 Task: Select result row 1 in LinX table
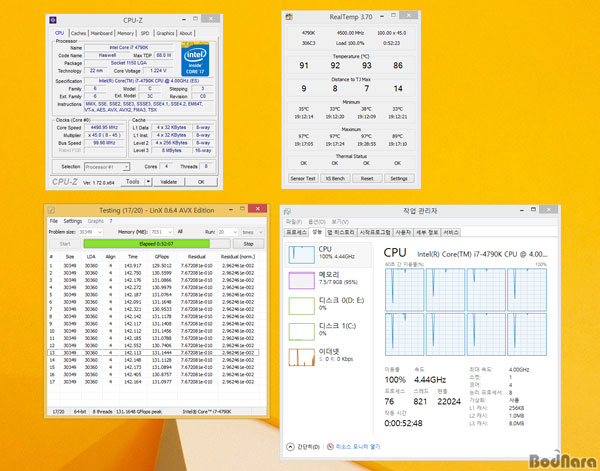click(153, 266)
